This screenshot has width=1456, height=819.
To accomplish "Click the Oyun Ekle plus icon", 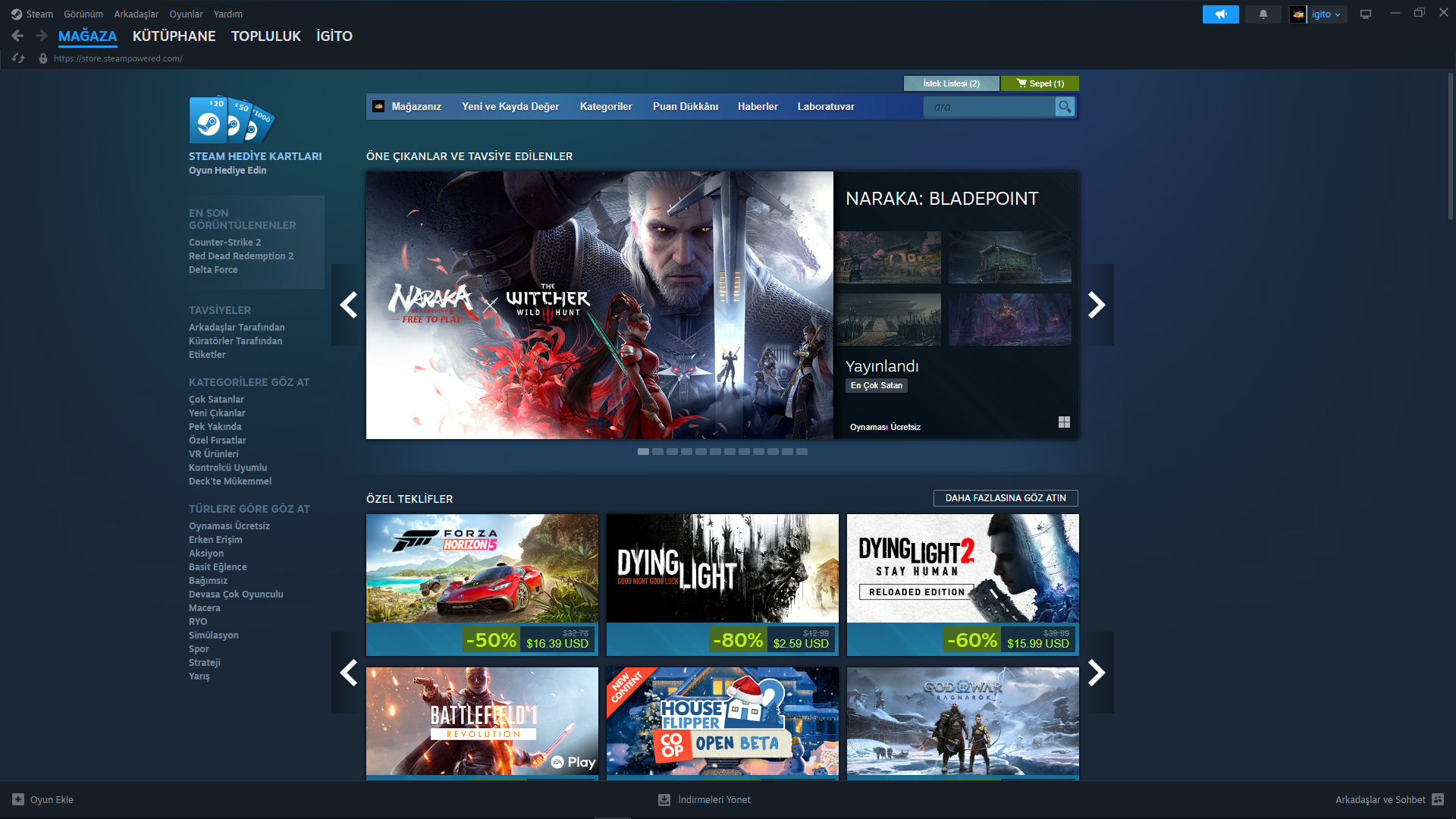I will click(18, 799).
